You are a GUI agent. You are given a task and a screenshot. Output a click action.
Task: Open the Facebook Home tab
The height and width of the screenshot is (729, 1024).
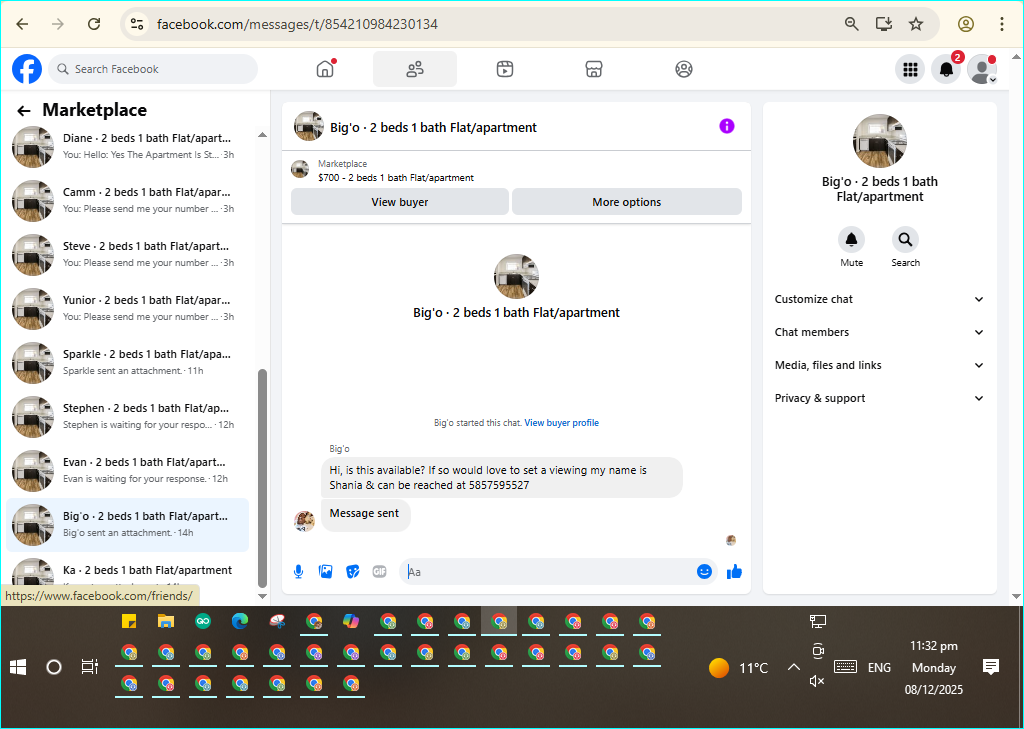[x=325, y=69]
